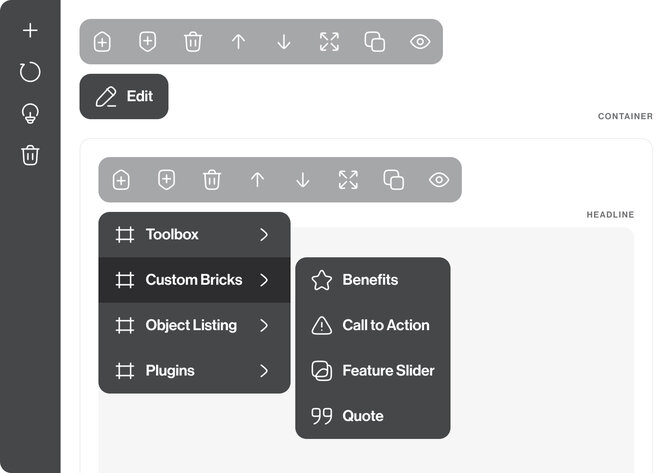Toggle container visibility eye in top toolbar
Screen dimensions: 672x473
pyautogui.click(x=420, y=42)
